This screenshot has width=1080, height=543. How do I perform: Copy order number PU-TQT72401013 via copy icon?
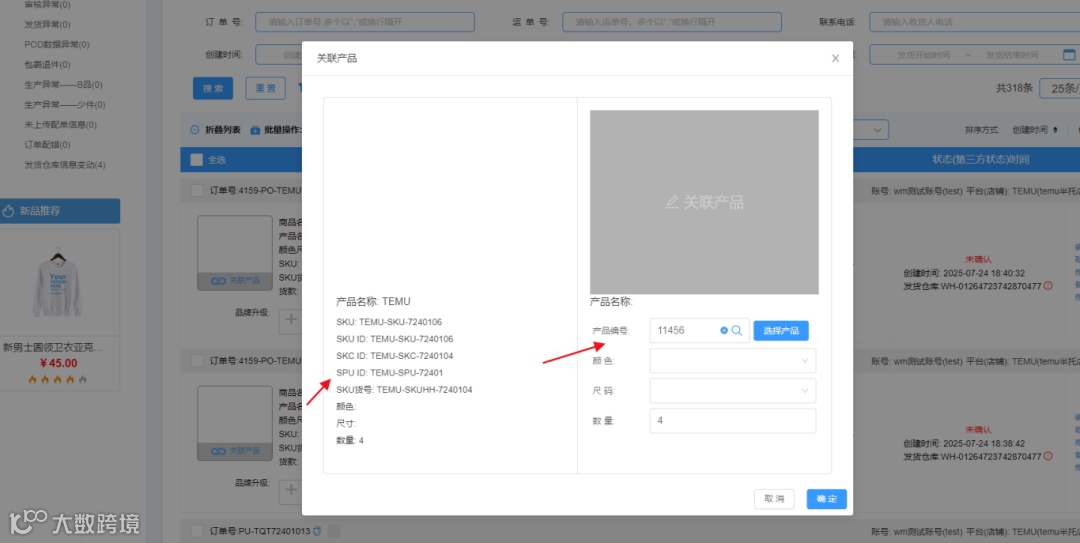pos(317,531)
